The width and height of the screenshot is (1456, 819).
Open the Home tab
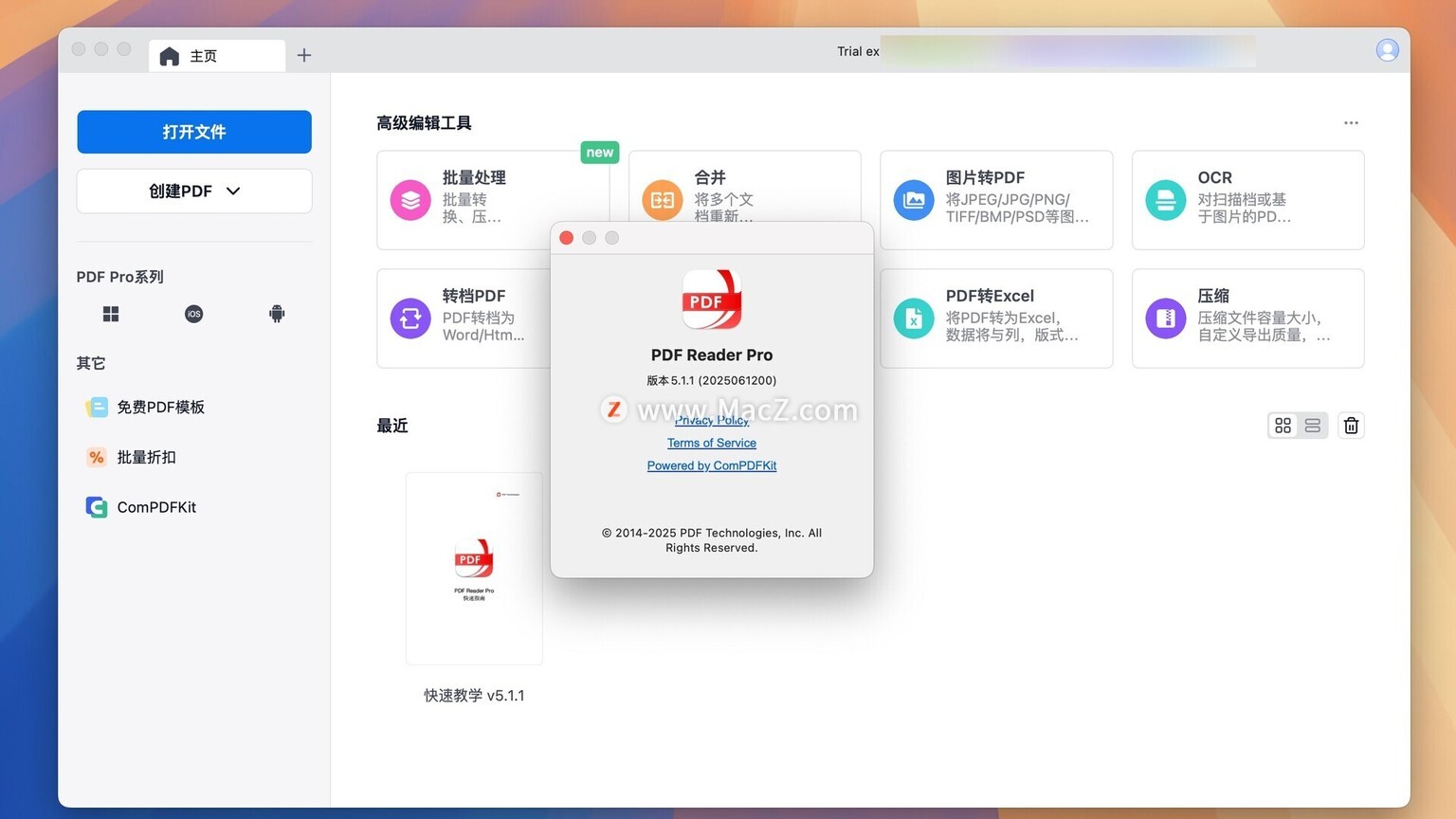(217, 56)
